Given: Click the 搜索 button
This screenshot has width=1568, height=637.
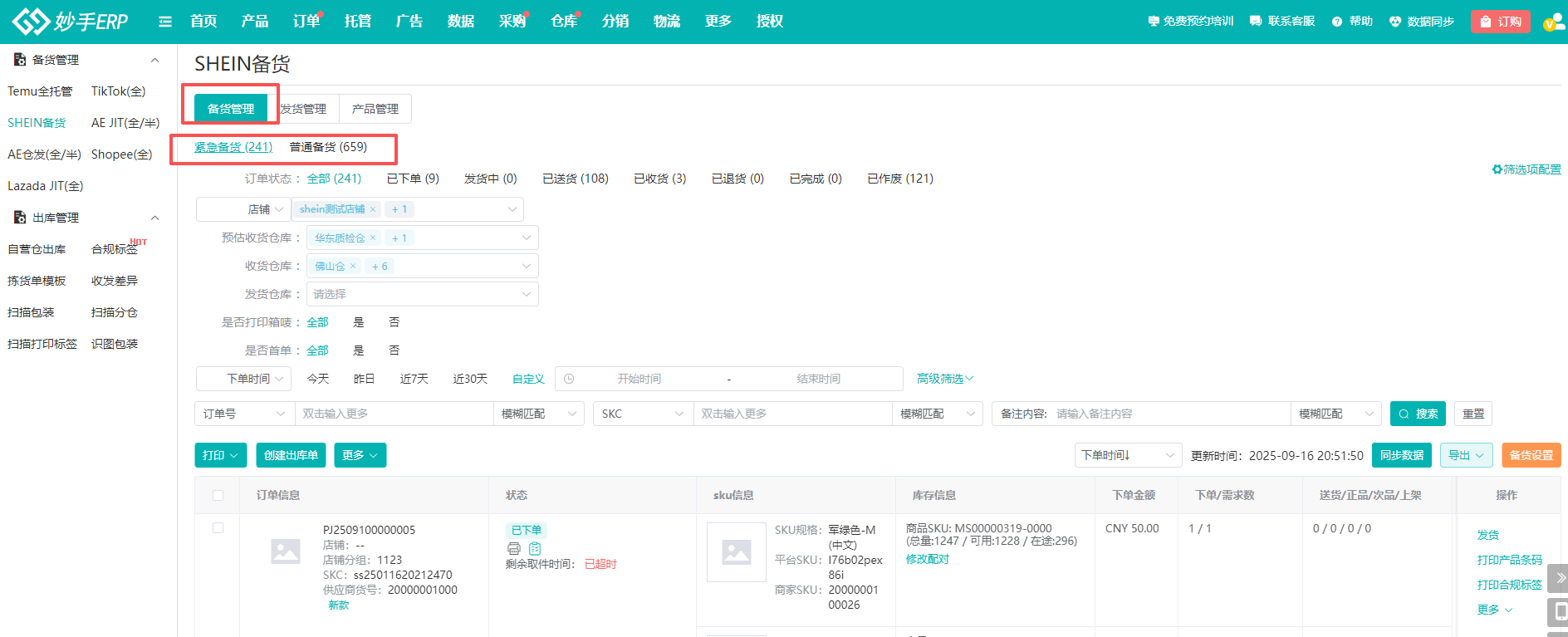Looking at the screenshot, I should coord(1419,414).
